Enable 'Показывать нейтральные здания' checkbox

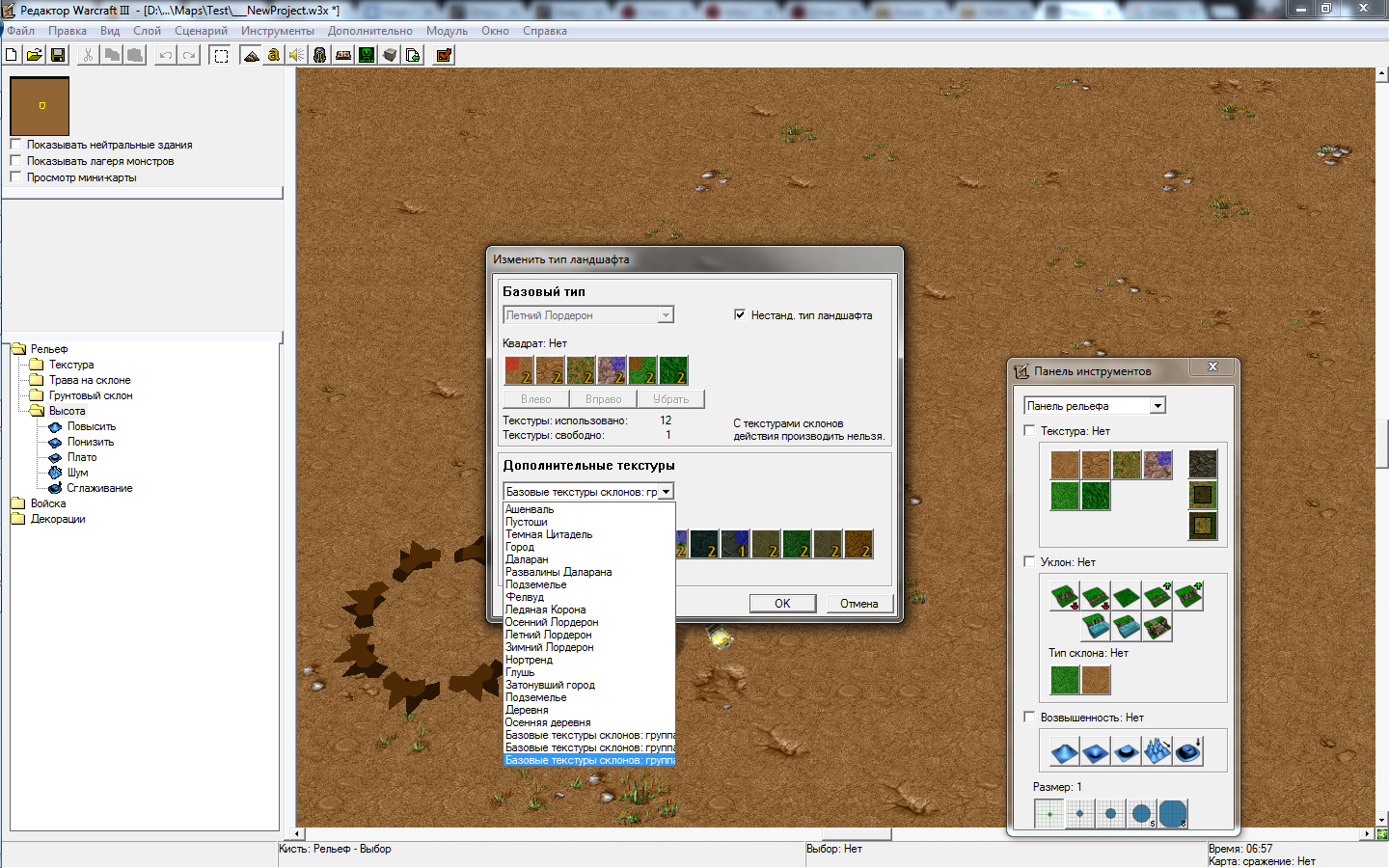click(x=15, y=145)
